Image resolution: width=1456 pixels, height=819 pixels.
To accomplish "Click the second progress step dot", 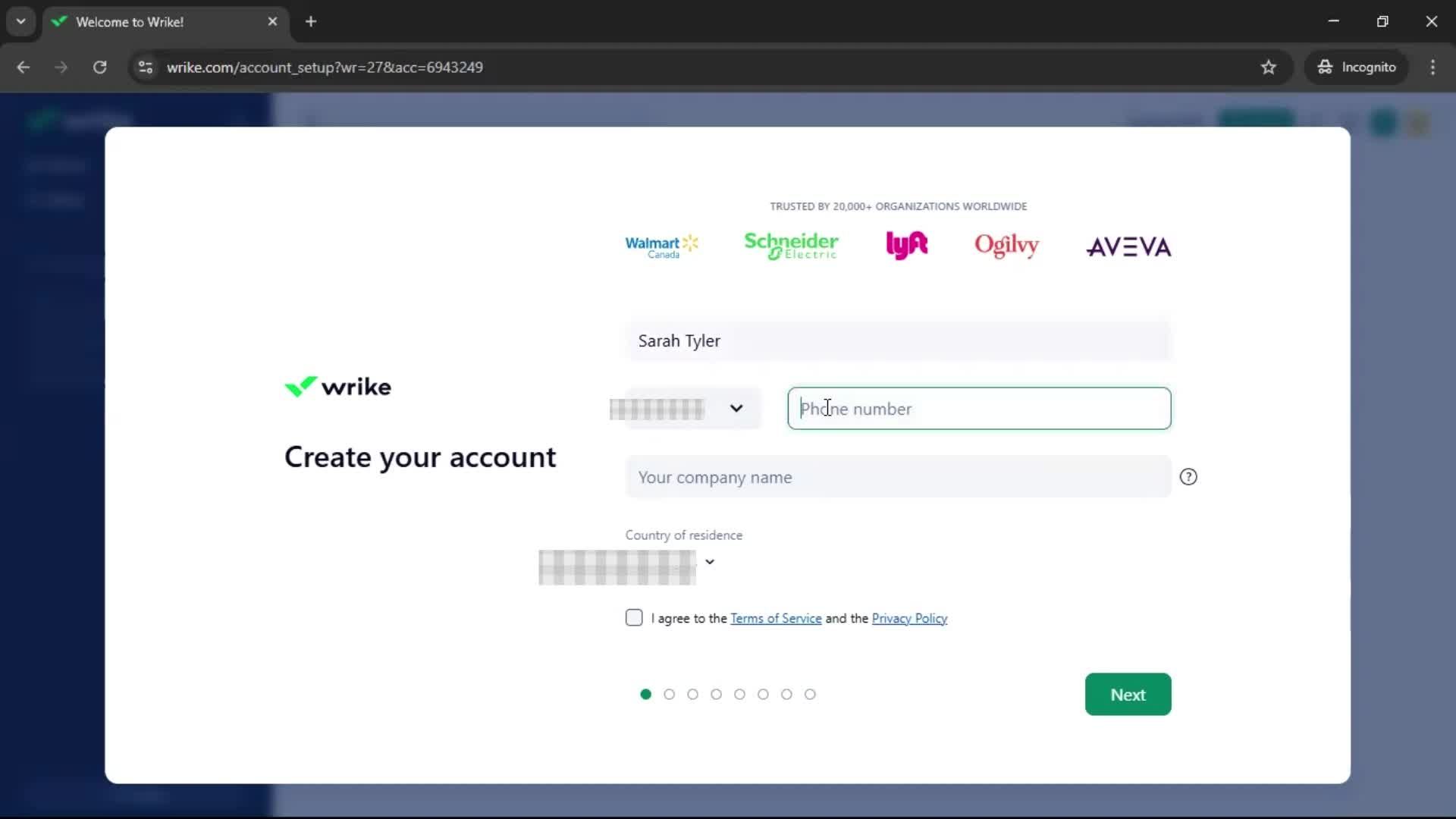I will (x=669, y=695).
